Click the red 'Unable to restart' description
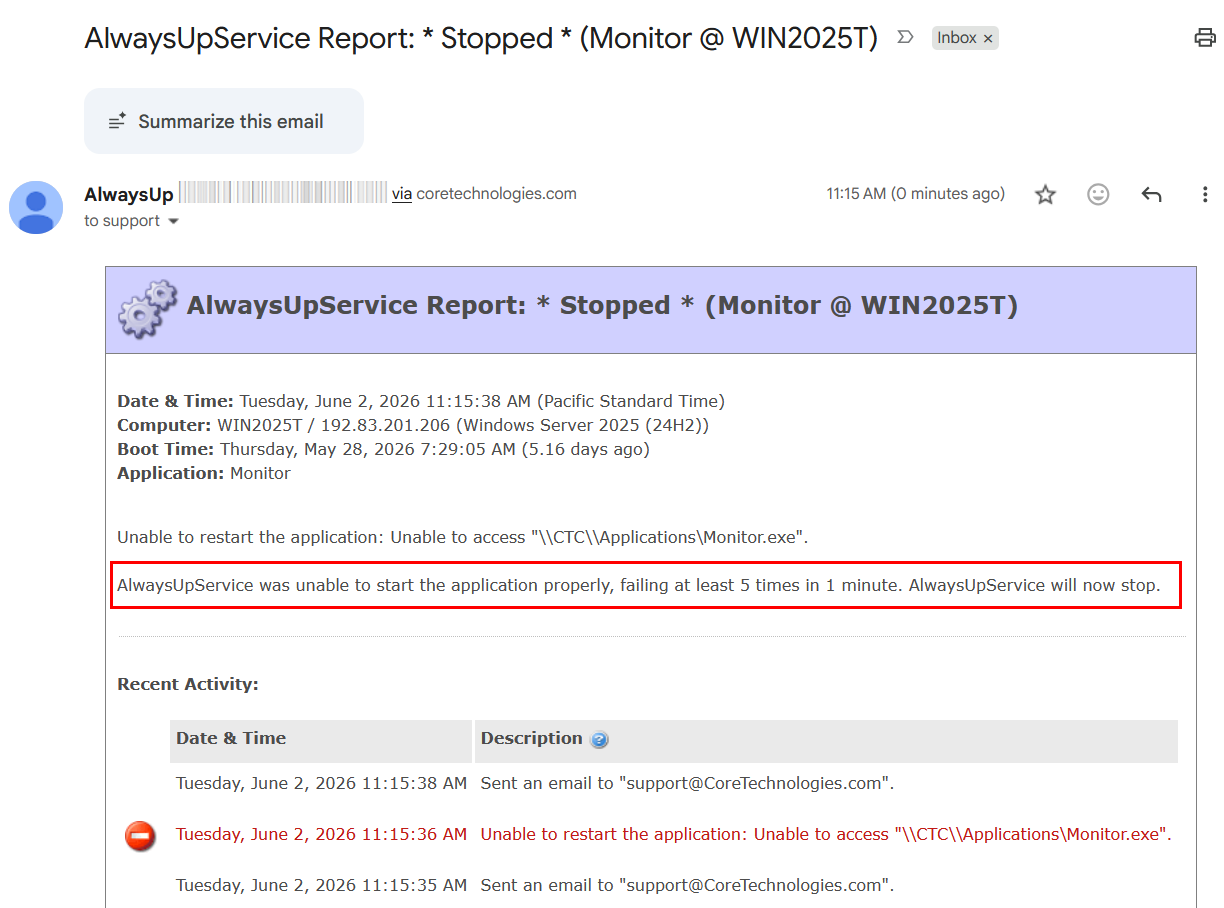The width and height of the screenshot is (1224, 908). tap(826, 834)
